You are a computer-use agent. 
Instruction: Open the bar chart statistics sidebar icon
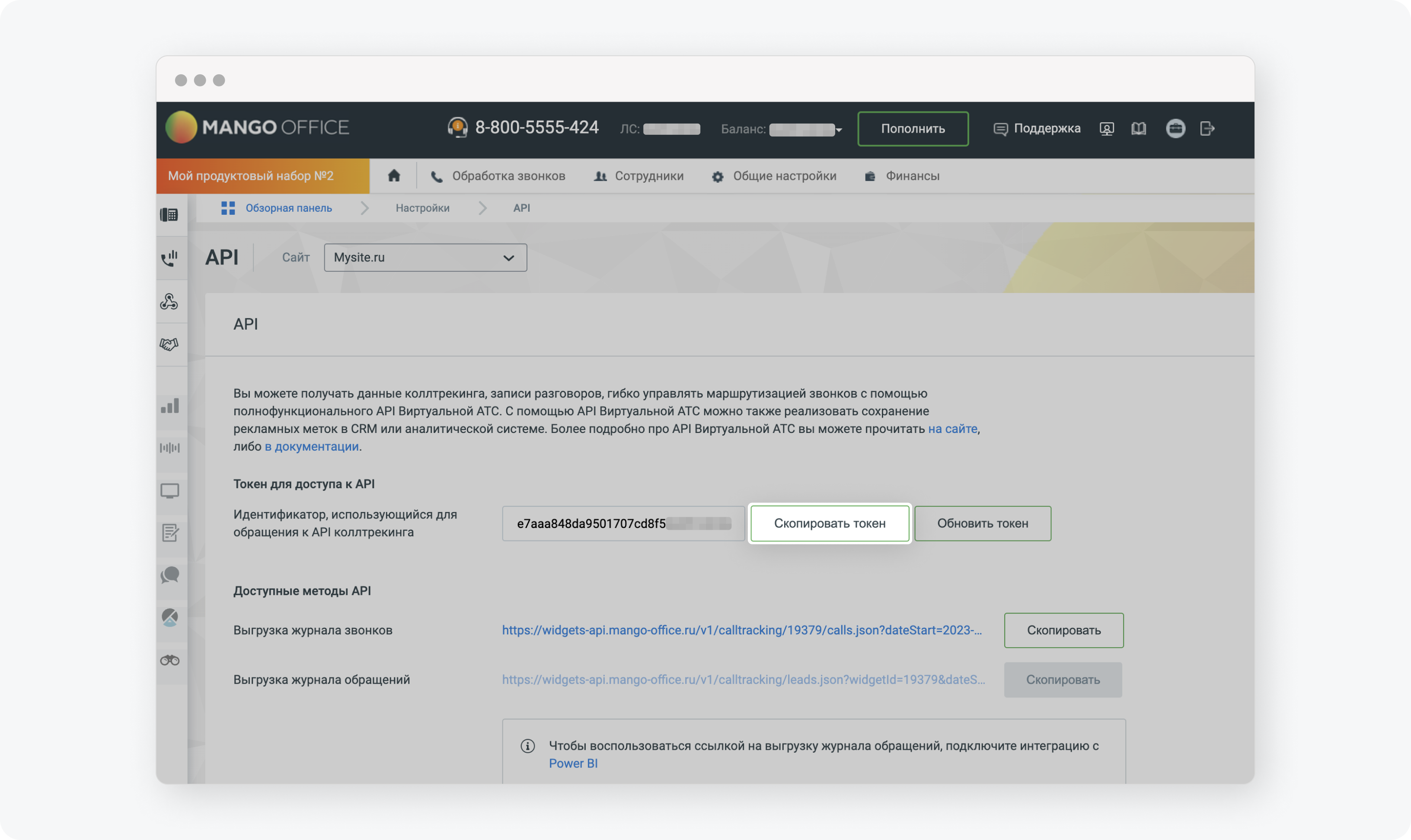(170, 405)
